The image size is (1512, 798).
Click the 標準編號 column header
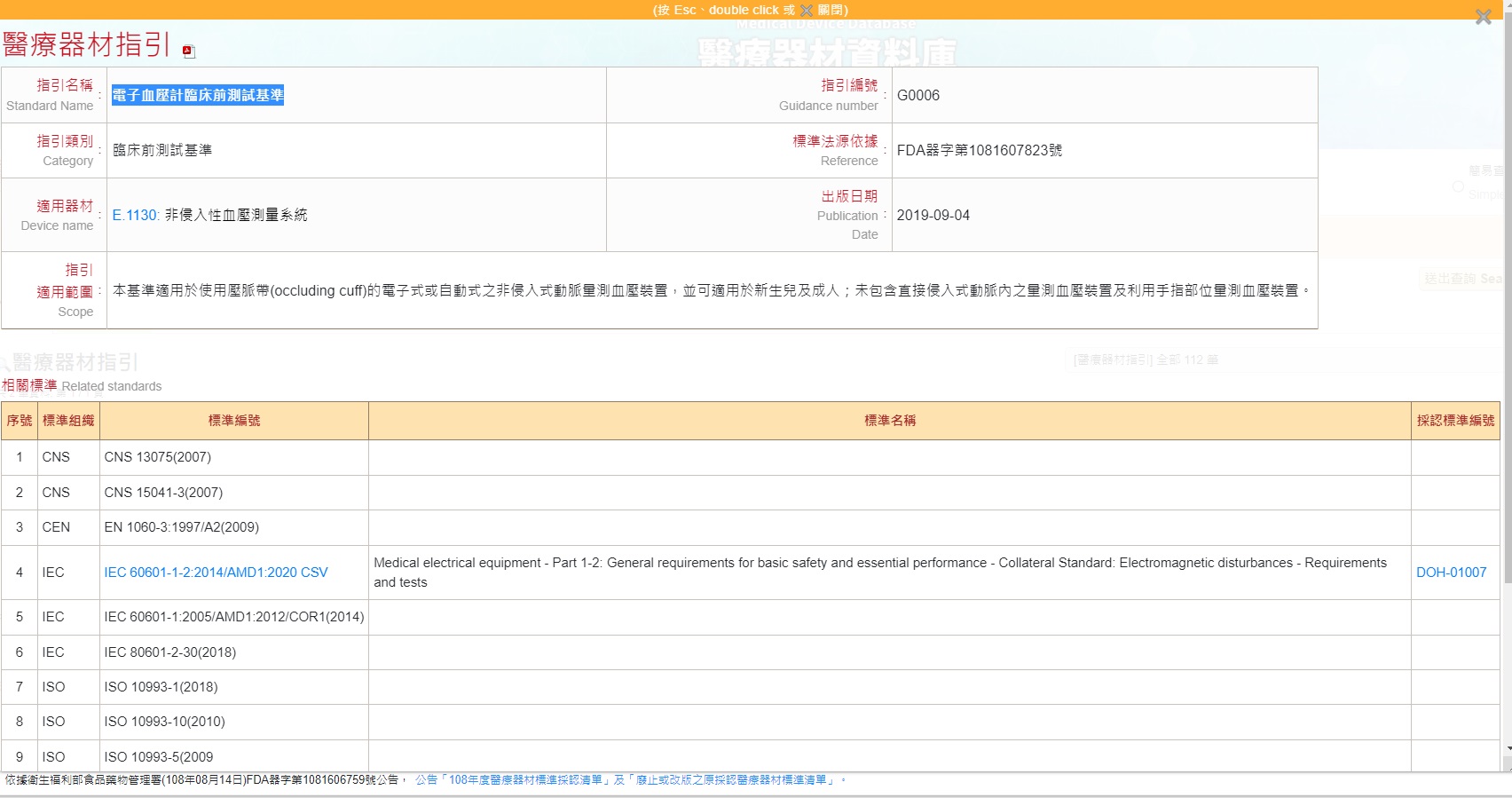pos(234,421)
